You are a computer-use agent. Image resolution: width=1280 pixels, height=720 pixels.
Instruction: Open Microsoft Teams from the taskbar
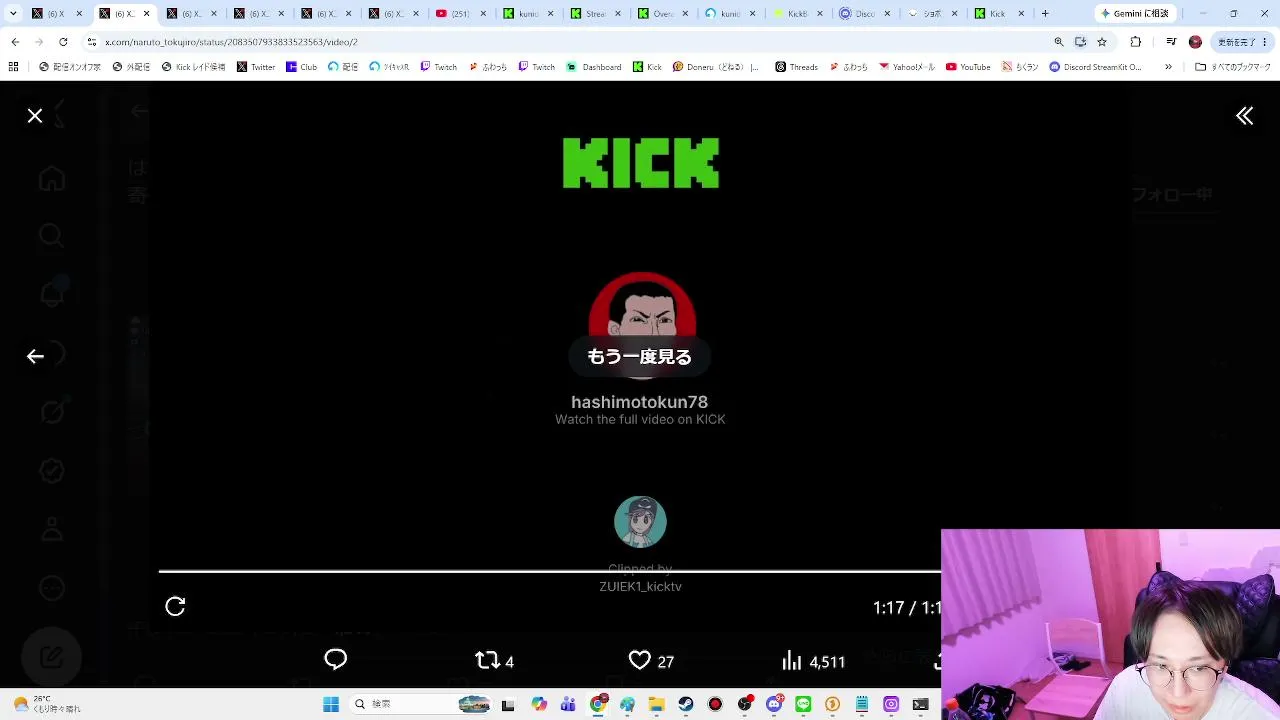tap(569, 705)
